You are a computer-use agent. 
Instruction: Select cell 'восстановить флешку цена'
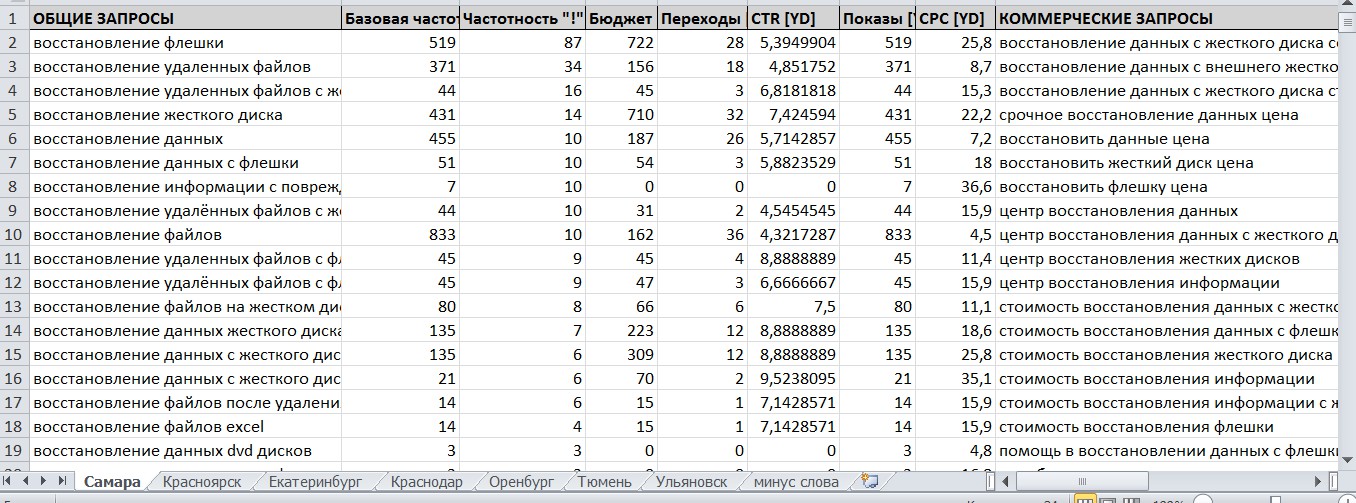tap(1168, 186)
